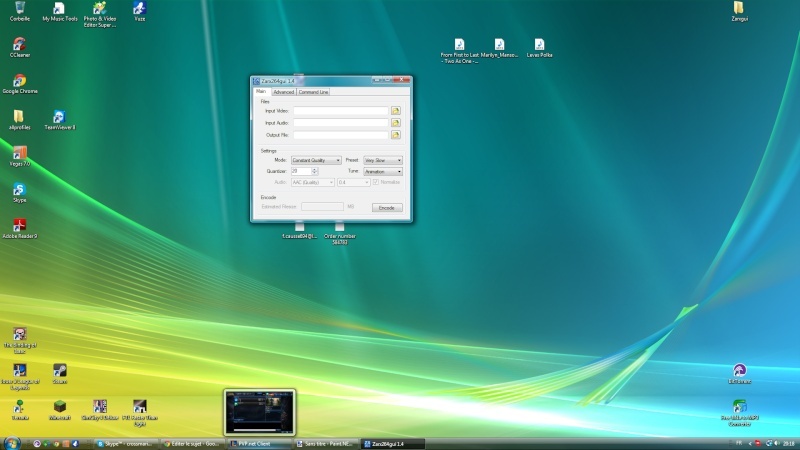The width and height of the screenshot is (800, 450).
Task: Click the Input Video text field
Action: (340, 111)
